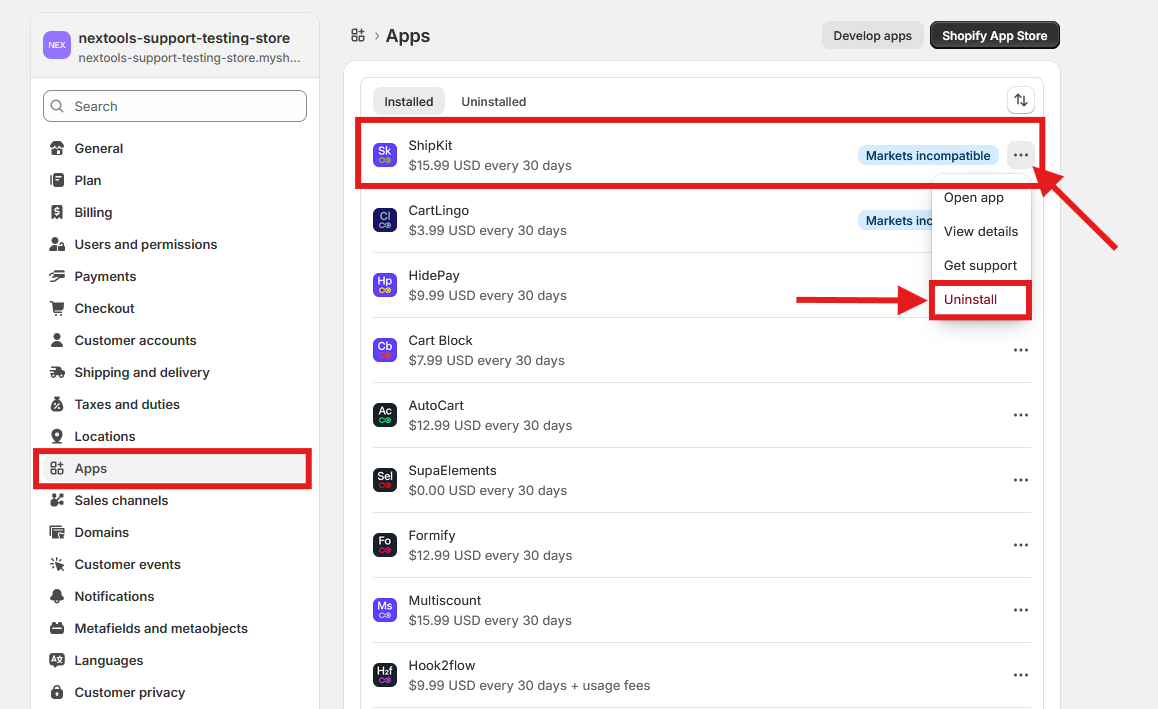1158x709 pixels.
Task: Click the Cart Block app icon
Action: [x=385, y=350]
